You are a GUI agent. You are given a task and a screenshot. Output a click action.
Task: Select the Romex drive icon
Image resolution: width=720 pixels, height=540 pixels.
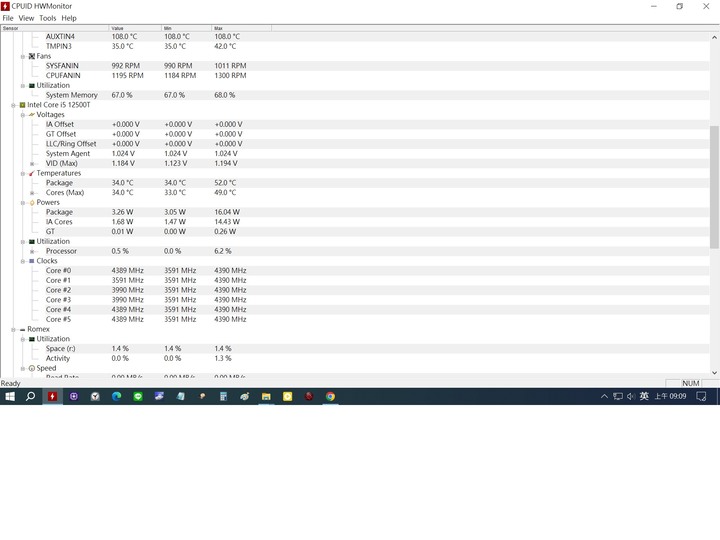pyautogui.click(x=22, y=329)
